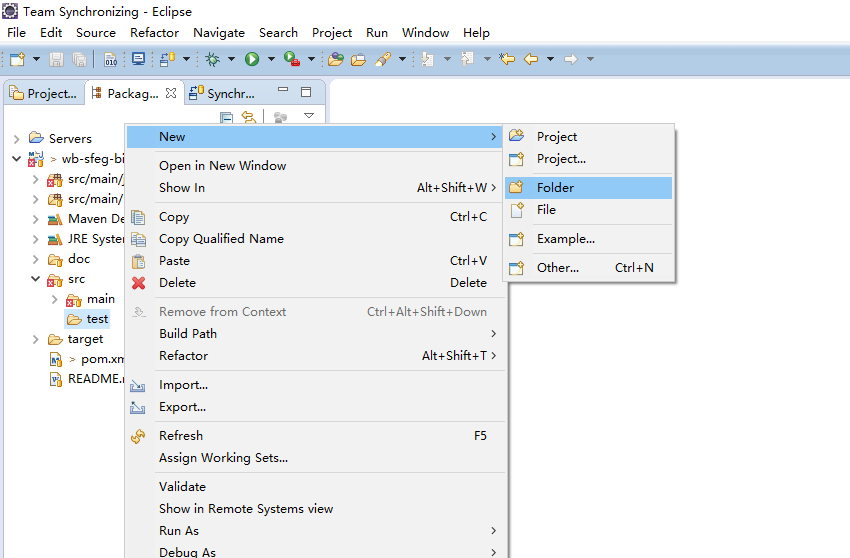The height and width of the screenshot is (558, 850).
Task: Expand the main folder node
Action: (x=55, y=299)
